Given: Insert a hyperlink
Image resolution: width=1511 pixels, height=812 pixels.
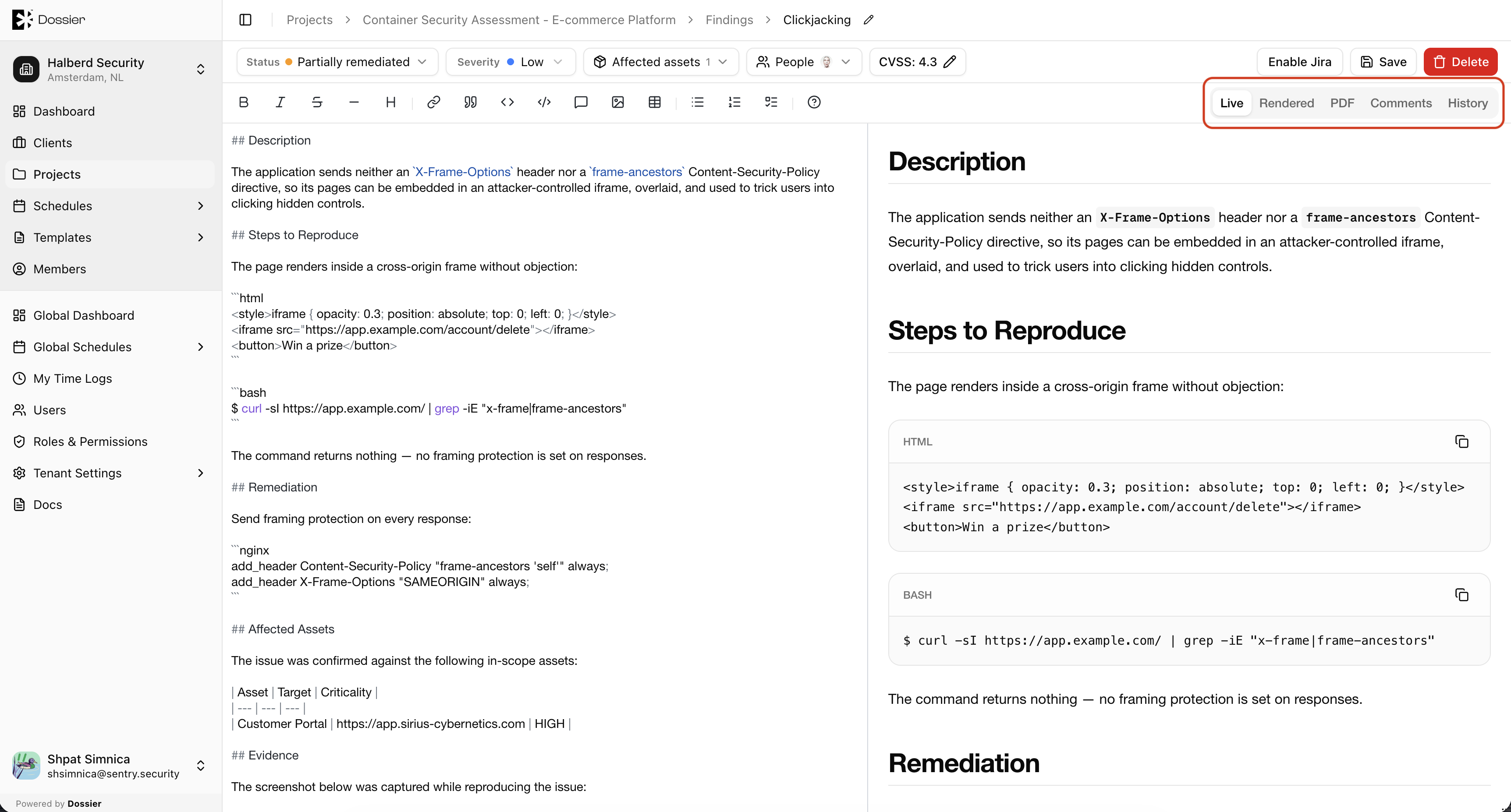Looking at the screenshot, I should tap(433, 102).
